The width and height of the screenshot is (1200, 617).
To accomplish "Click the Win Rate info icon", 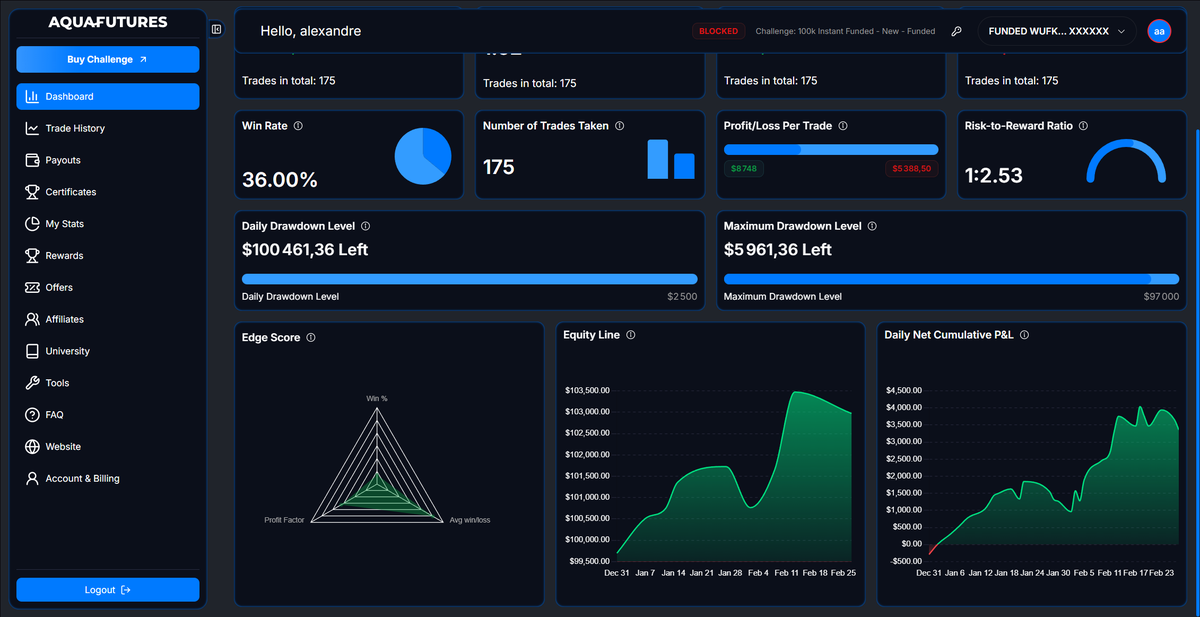I will click(x=299, y=126).
